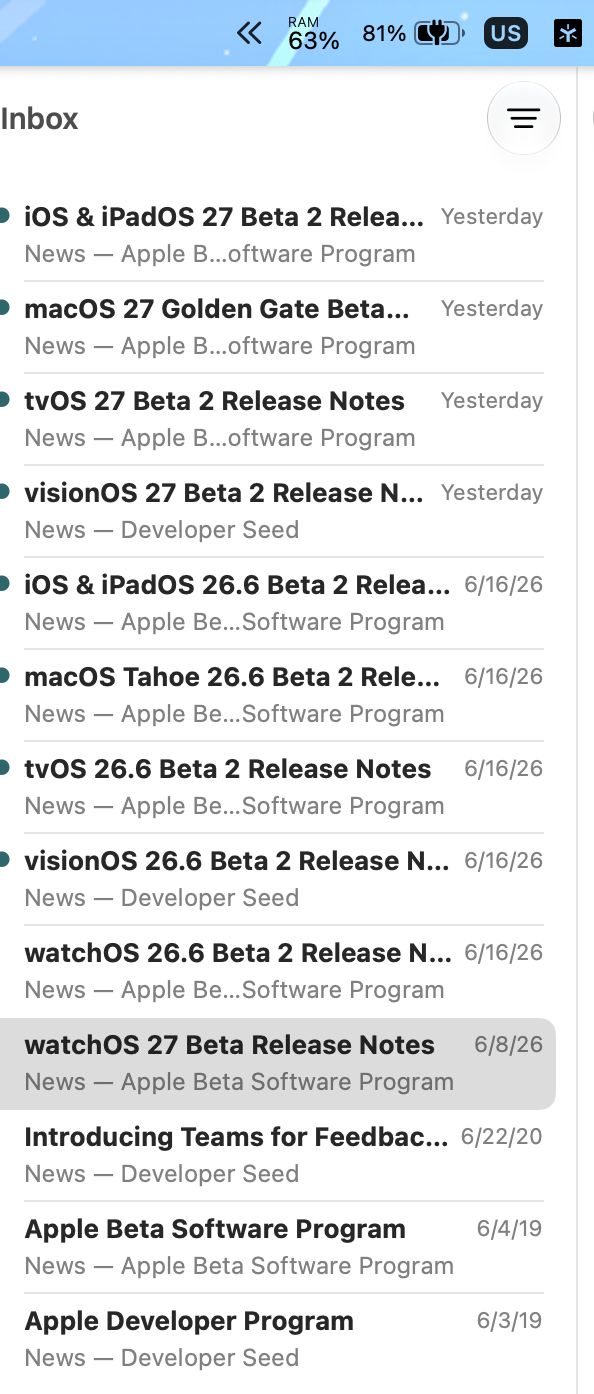Click unread dot of iOS 27 Beta 2 message
This screenshot has height=1394, width=594.
[x=5, y=216]
